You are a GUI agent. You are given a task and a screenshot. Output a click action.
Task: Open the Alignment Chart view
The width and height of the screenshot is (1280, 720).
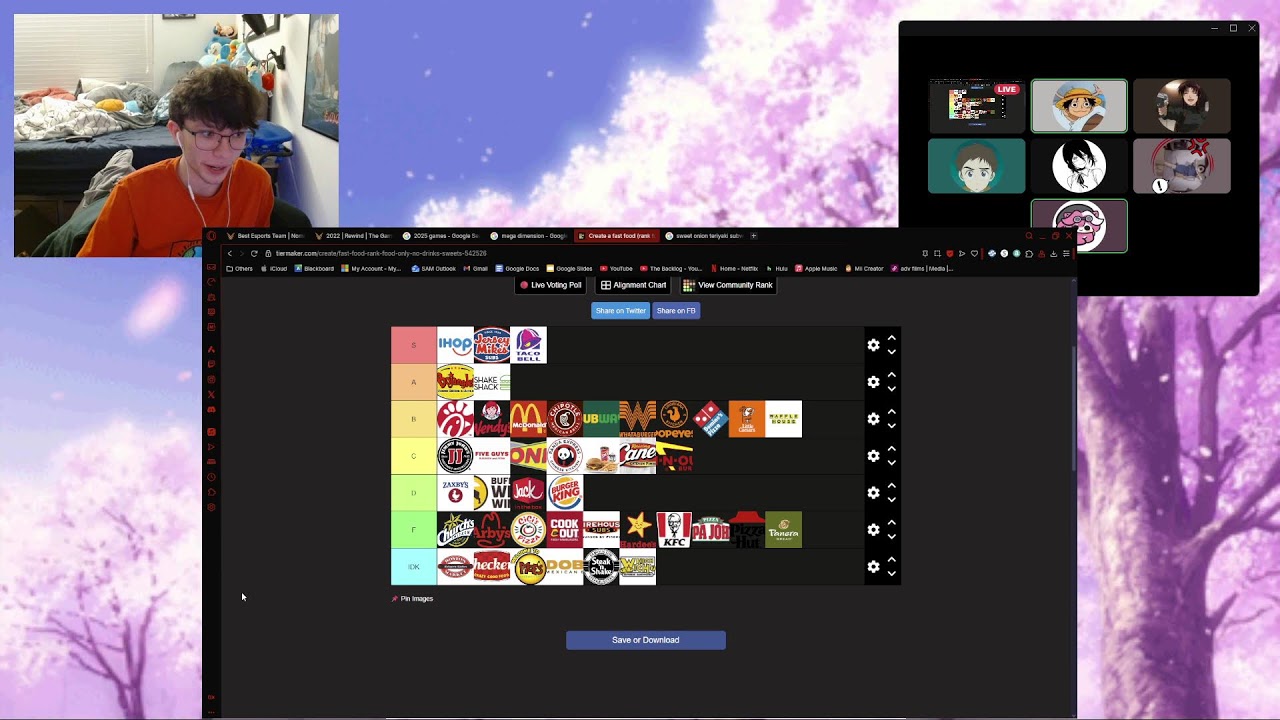pos(634,285)
